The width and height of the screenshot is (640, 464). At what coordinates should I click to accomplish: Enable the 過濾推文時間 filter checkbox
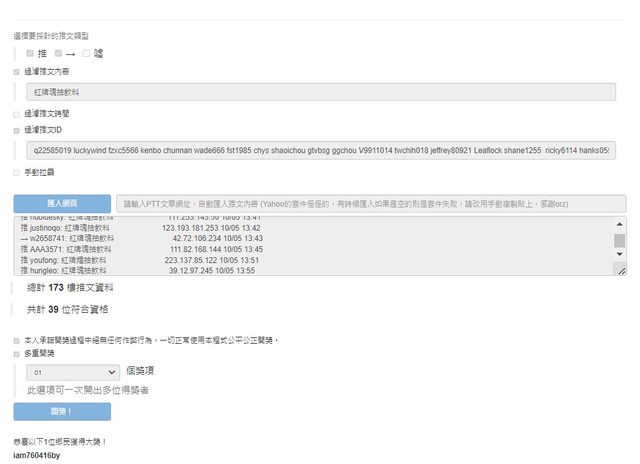point(17,114)
